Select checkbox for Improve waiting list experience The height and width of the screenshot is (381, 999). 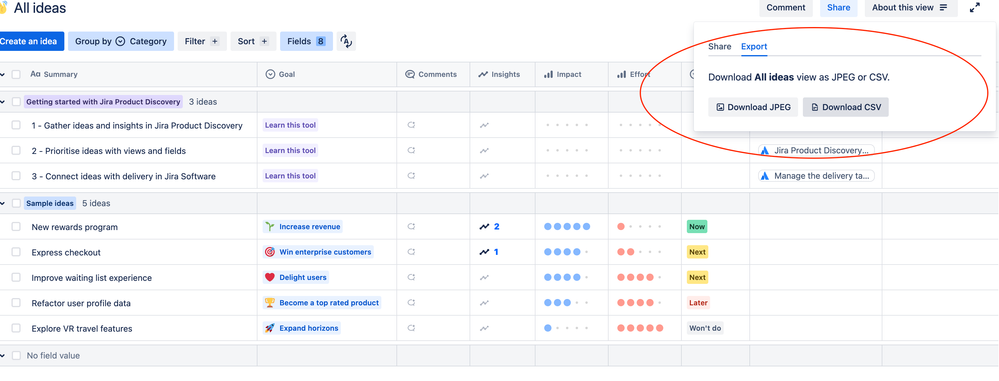pyautogui.click(x=16, y=278)
